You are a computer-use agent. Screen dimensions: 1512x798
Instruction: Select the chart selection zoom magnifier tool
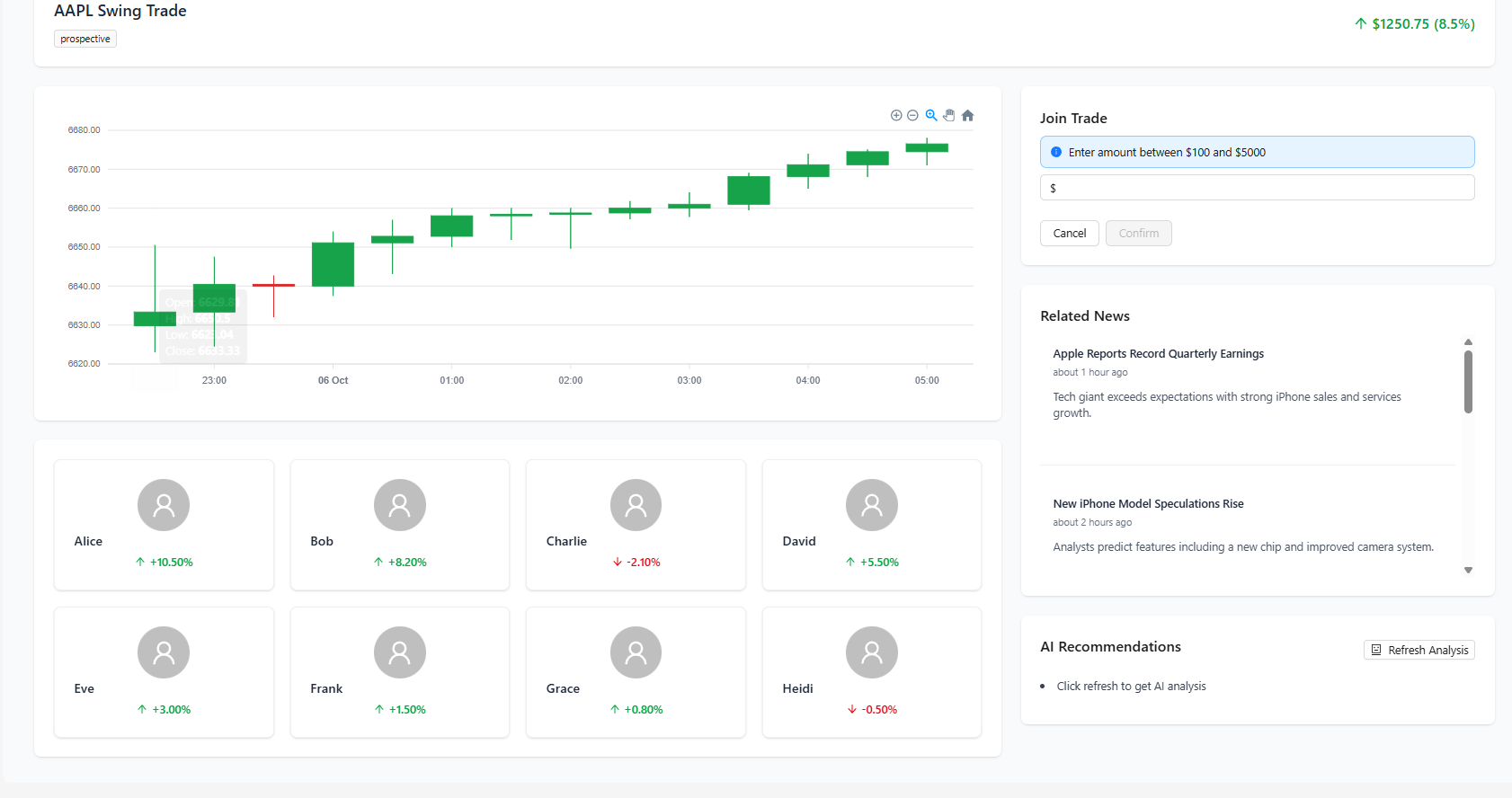(931, 115)
